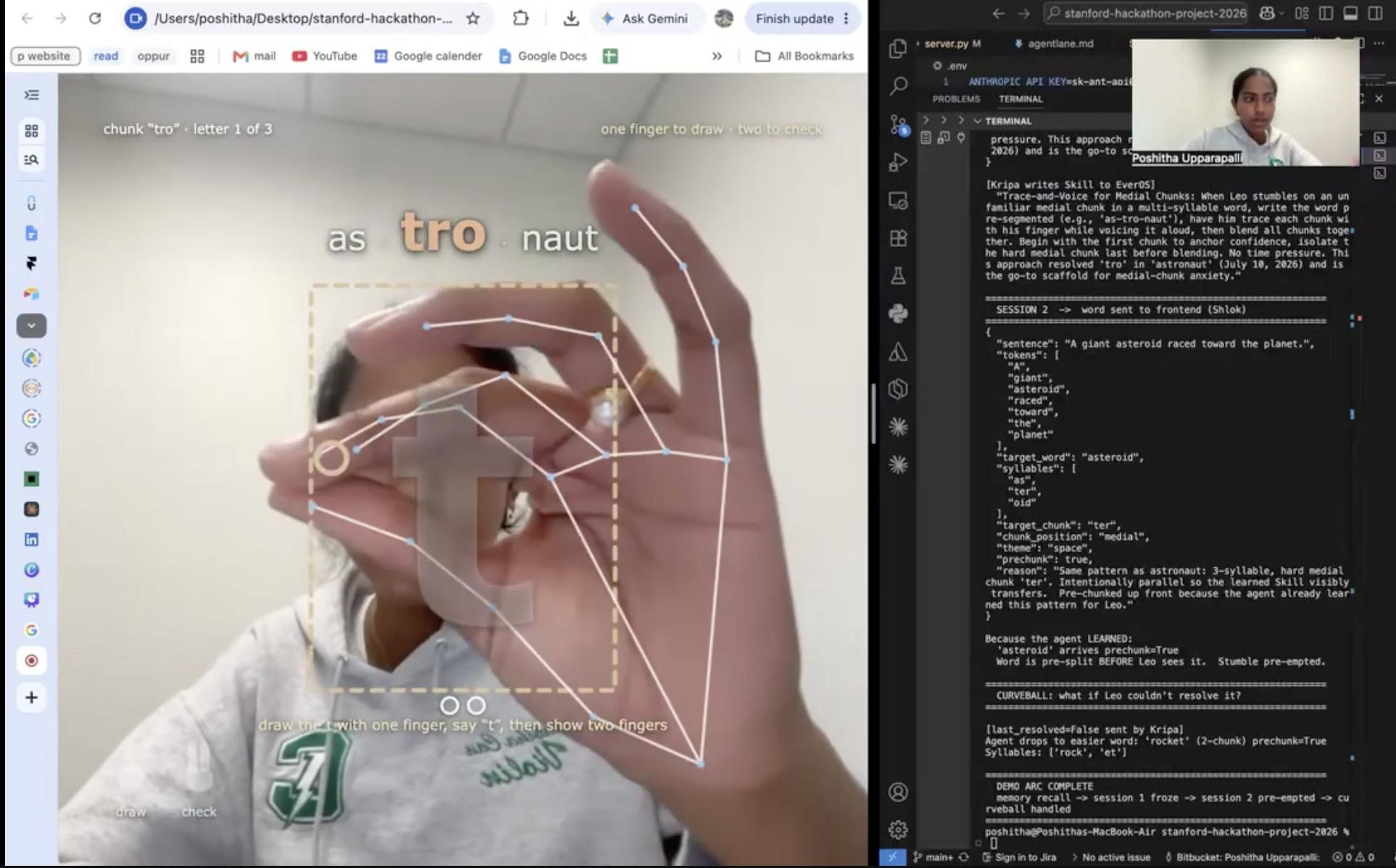Image resolution: width=1396 pixels, height=868 pixels.
Task: Open the green plus bookmark icon
Action: click(x=610, y=56)
